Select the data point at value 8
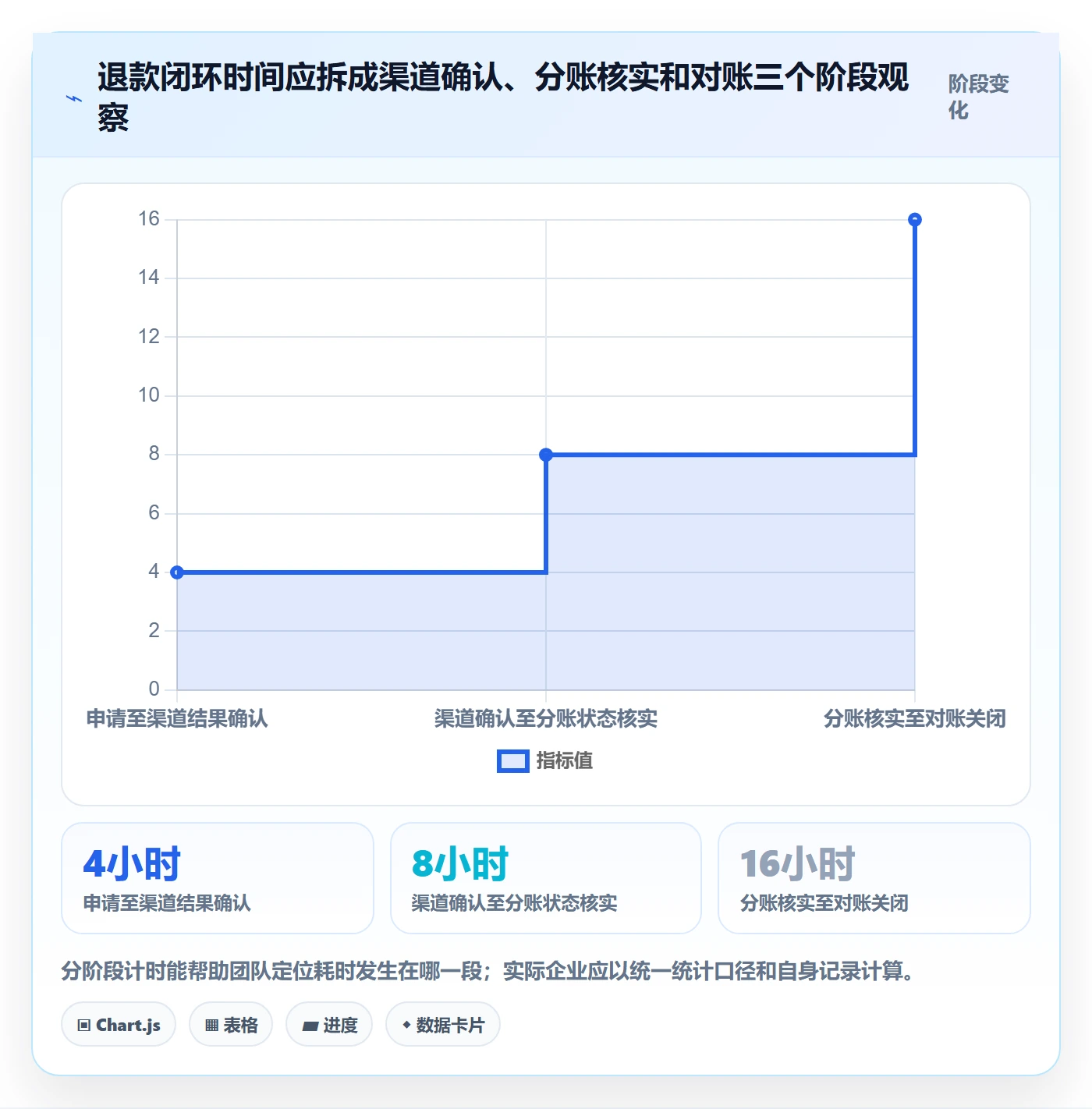The height and width of the screenshot is (1109, 1092). 546,455
